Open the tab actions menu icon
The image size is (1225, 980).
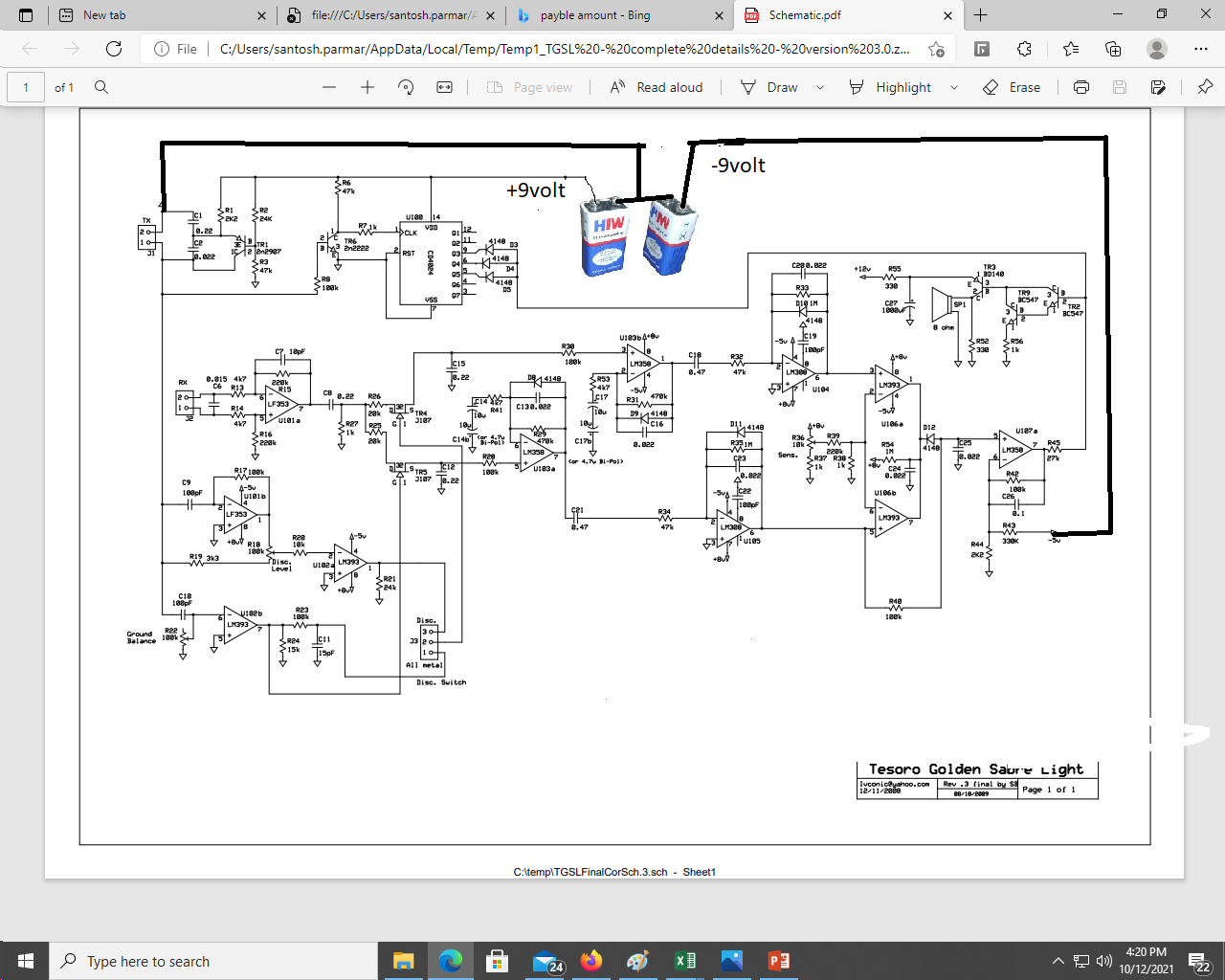click(x=26, y=15)
